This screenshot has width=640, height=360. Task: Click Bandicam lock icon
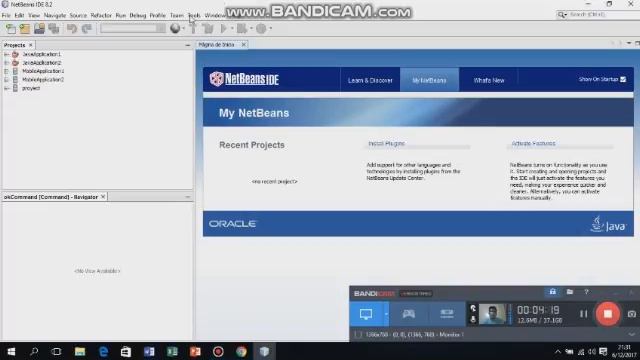(x=552, y=292)
